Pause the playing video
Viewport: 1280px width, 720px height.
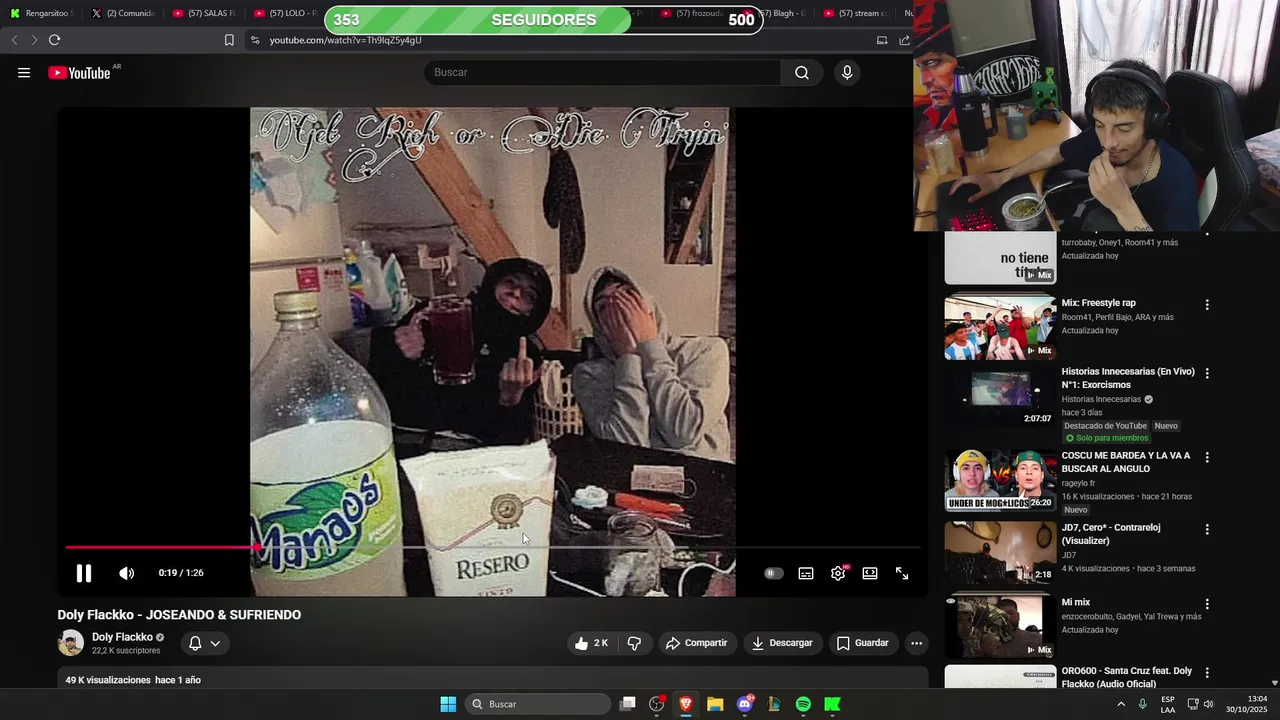pos(84,573)
